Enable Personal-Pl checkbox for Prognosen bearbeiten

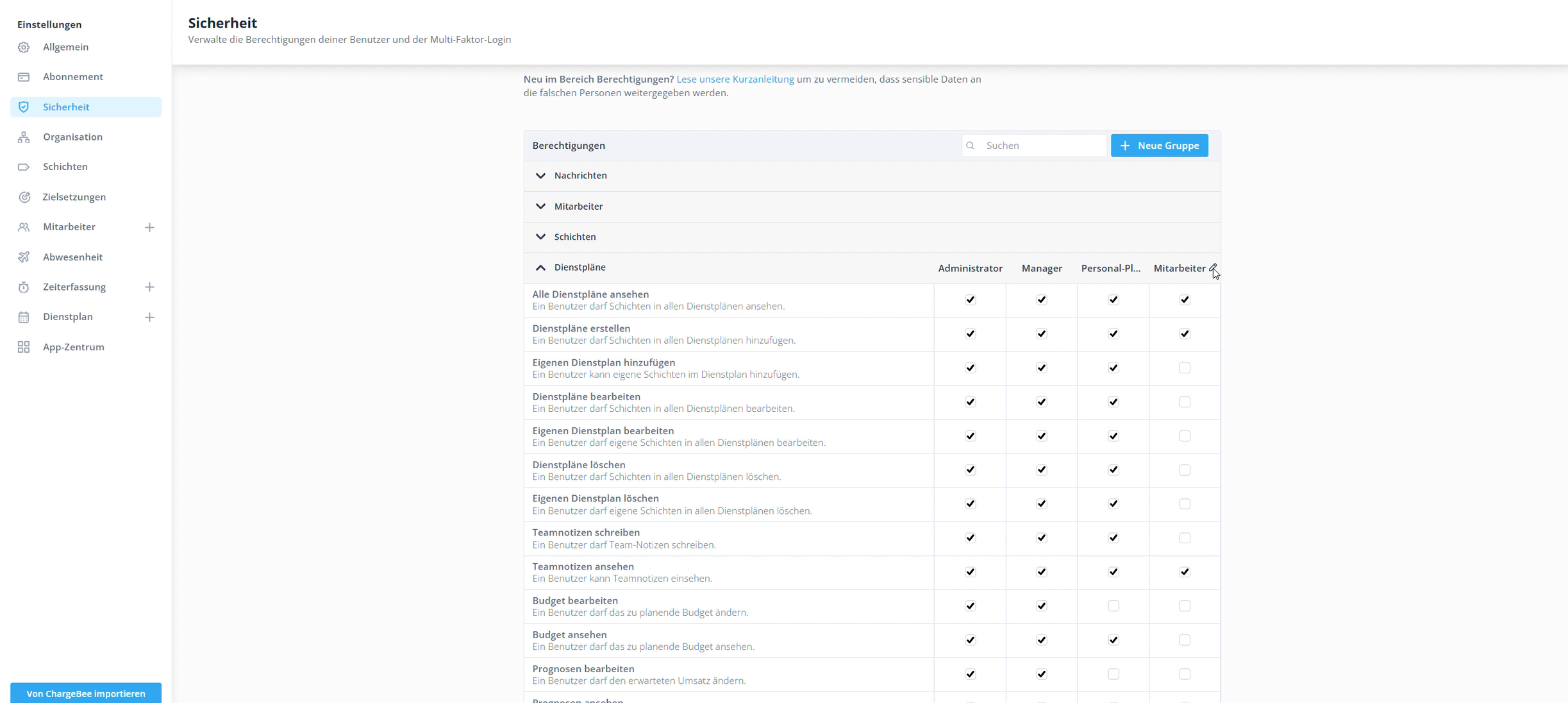[1113, 674]
